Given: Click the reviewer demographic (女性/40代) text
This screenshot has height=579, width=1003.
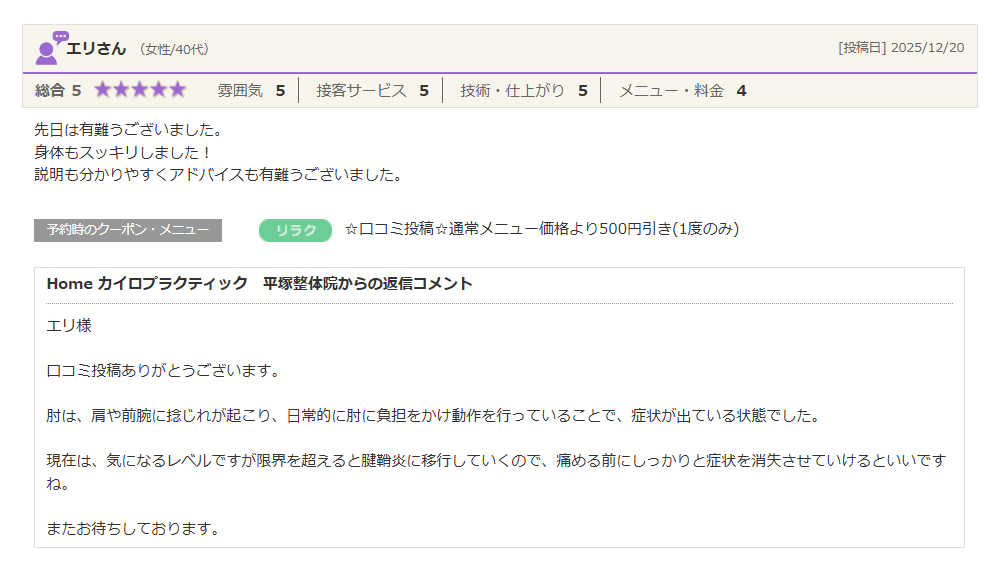Looking at the screenshot, I should pos(174,49).
